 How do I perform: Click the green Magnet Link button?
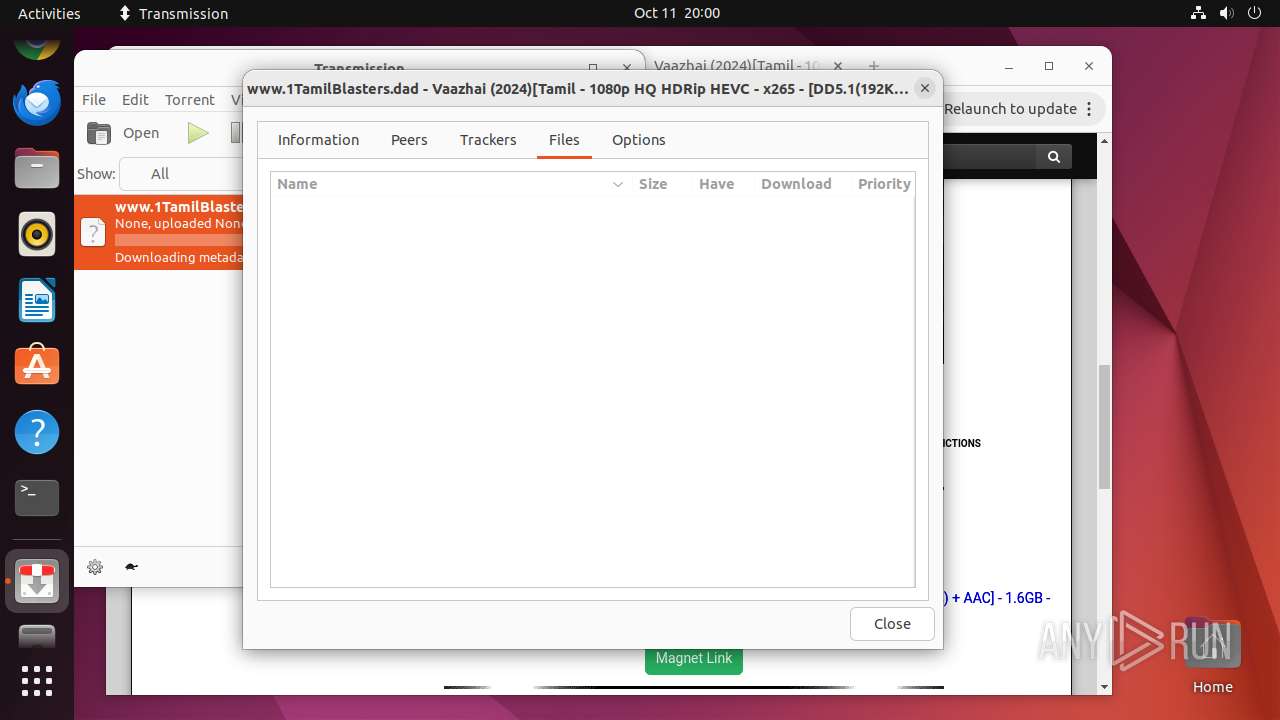694,658
